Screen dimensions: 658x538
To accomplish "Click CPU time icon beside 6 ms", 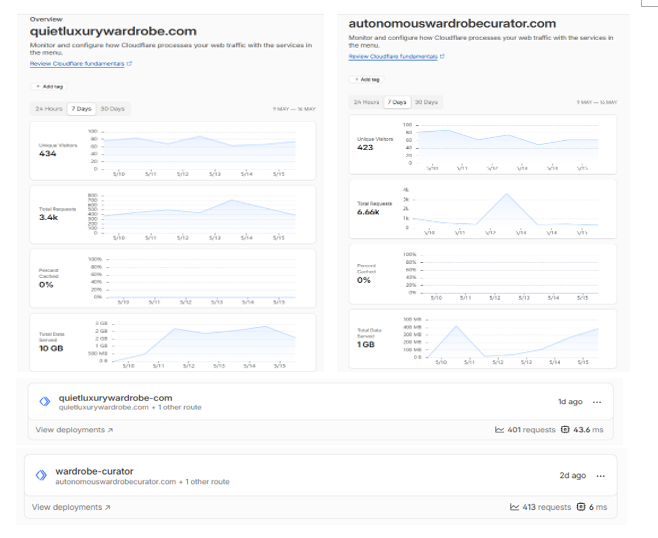I will [x=581, y=507].
